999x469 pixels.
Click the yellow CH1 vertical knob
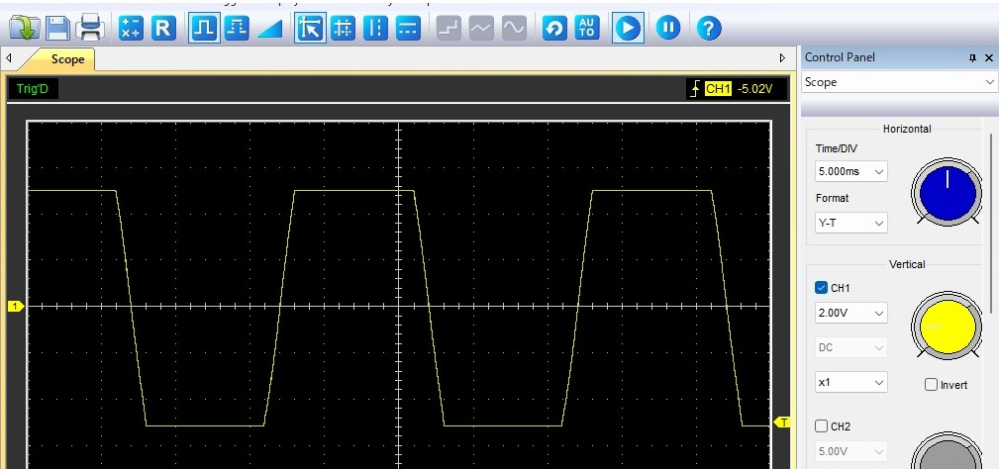[947, 326]
